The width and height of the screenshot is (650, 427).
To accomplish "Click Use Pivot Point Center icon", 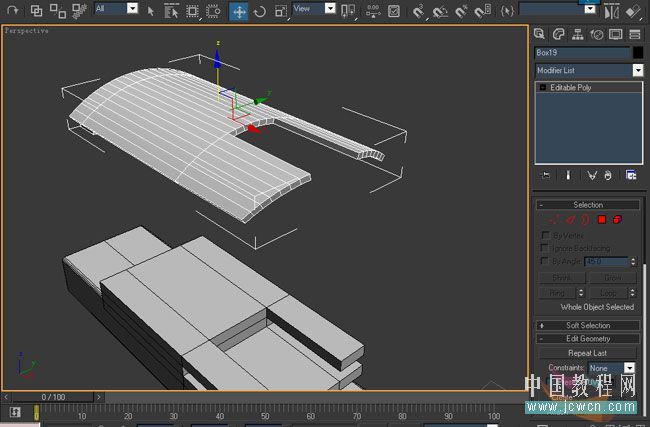I will tap(347, 11).
